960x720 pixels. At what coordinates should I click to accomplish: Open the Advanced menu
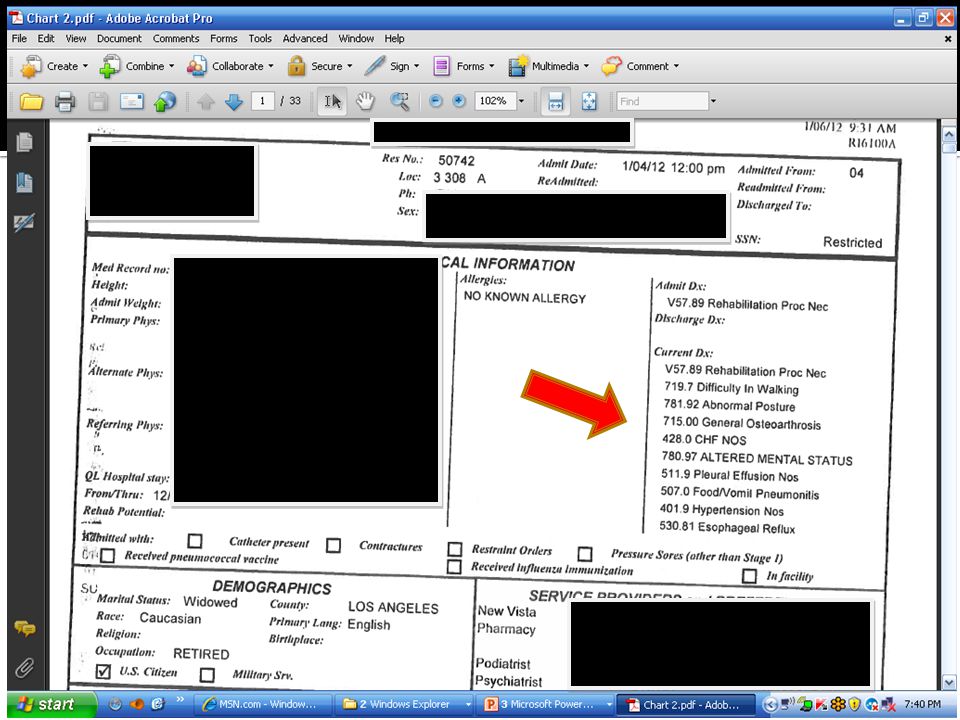305,39
